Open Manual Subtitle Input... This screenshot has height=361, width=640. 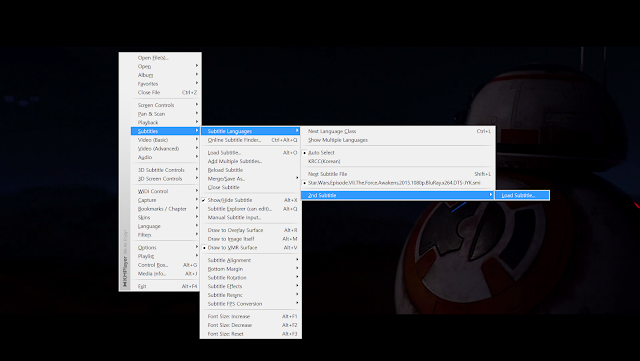tap(251, 218)
